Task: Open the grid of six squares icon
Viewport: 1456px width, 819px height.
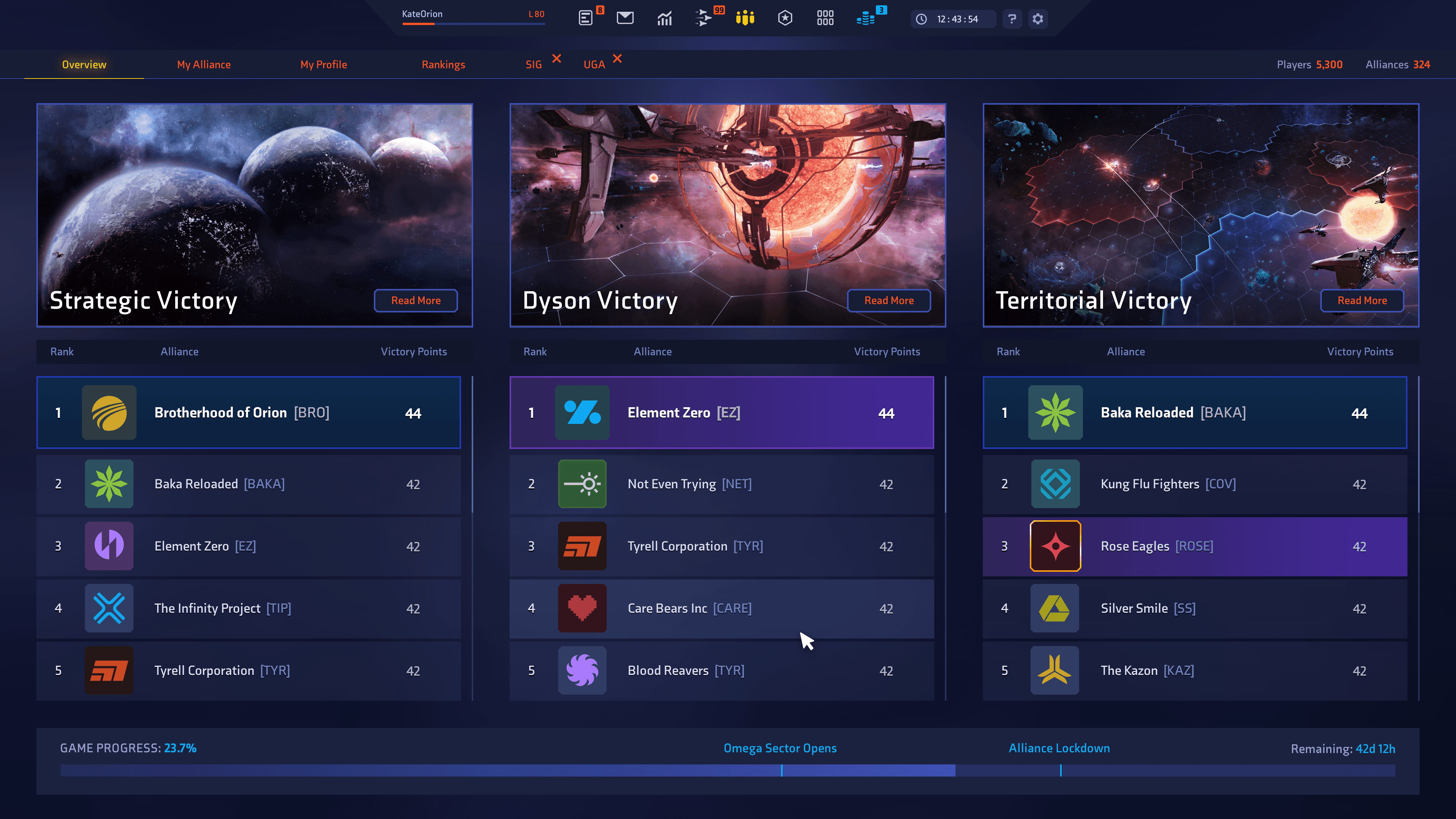Action: click(x=825, y=18)
